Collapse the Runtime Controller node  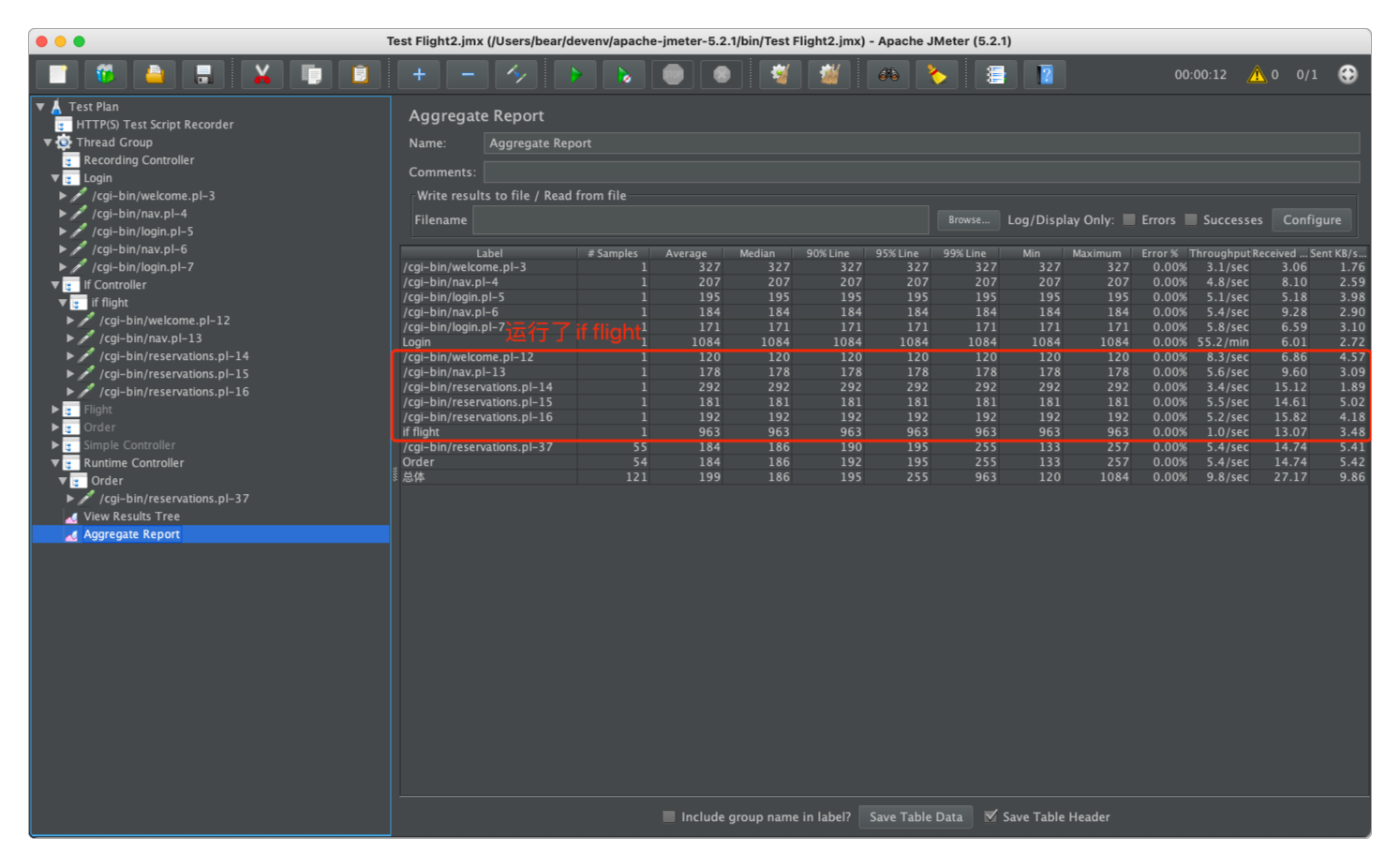tap(55, 463)
